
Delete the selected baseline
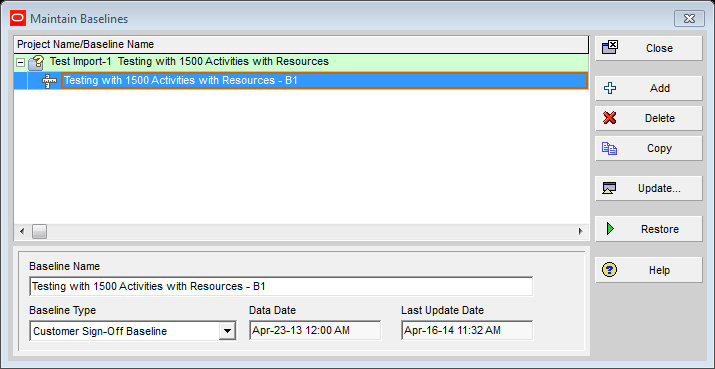tap(648, 118)
